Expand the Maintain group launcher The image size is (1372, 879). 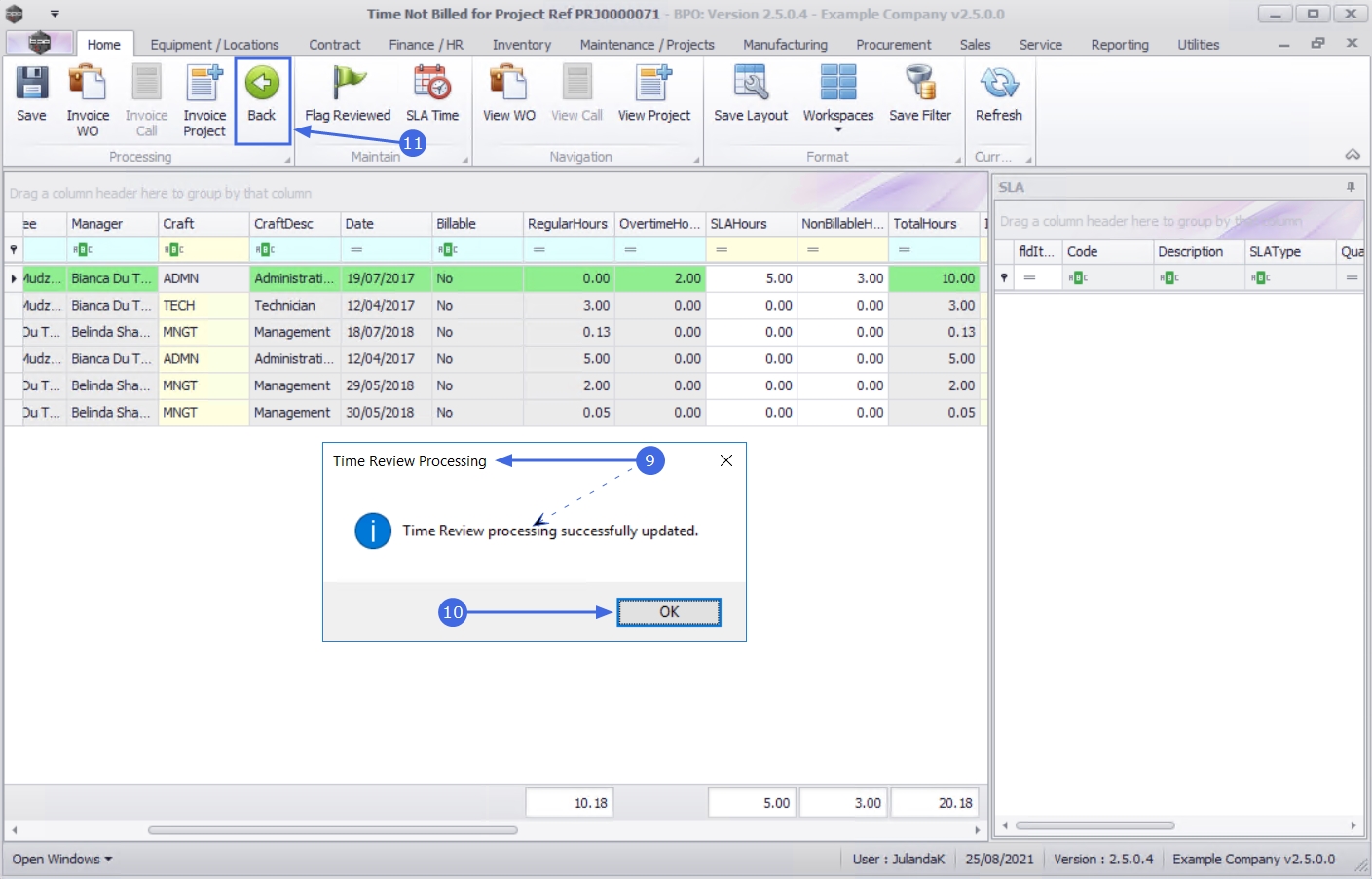(464, 159)
